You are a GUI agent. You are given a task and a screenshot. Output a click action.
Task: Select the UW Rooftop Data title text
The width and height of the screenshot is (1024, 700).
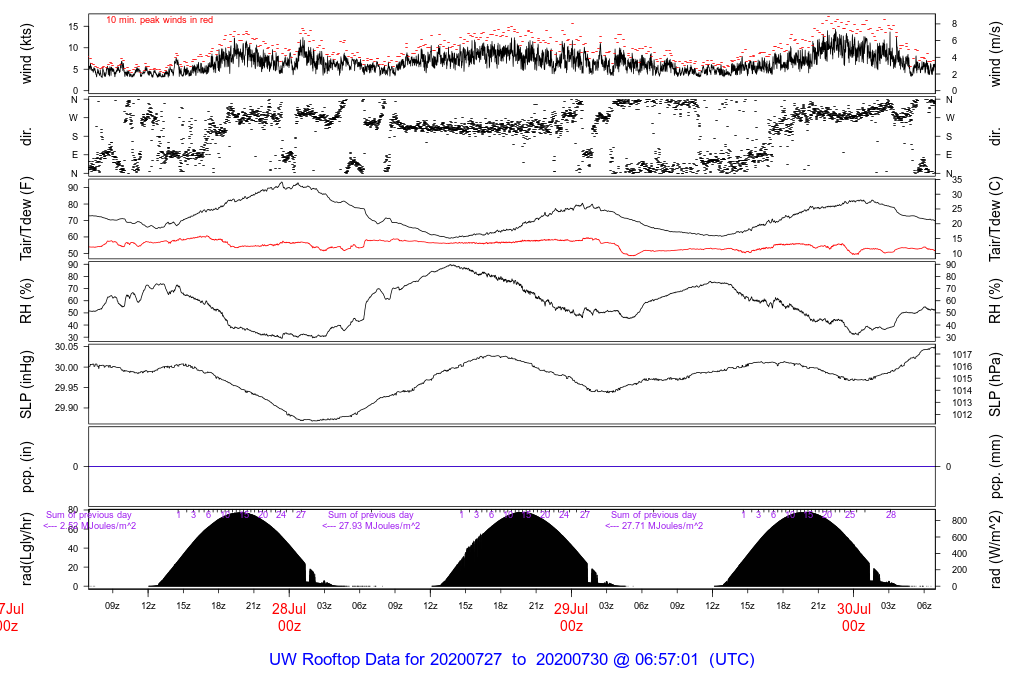511,660
